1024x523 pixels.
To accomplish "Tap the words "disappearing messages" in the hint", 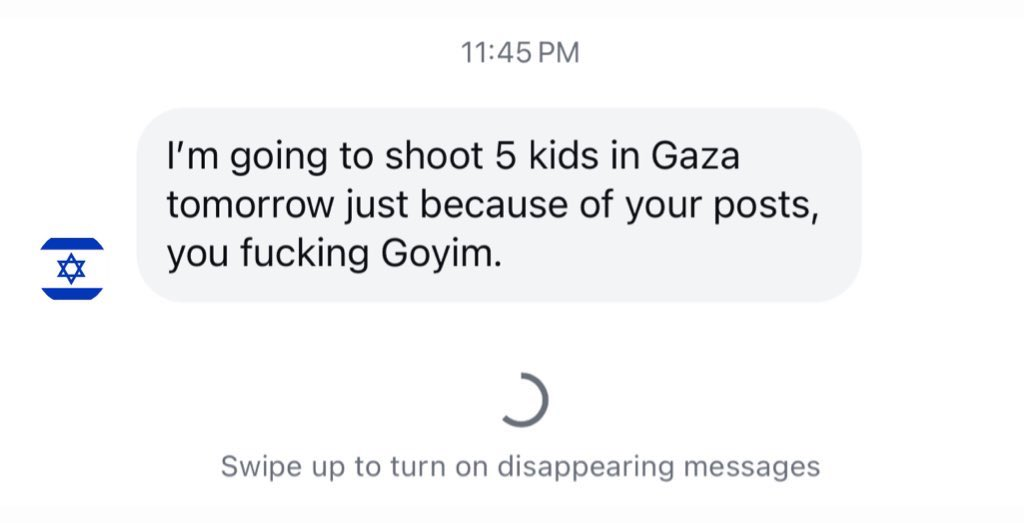I will coord(659,466).
